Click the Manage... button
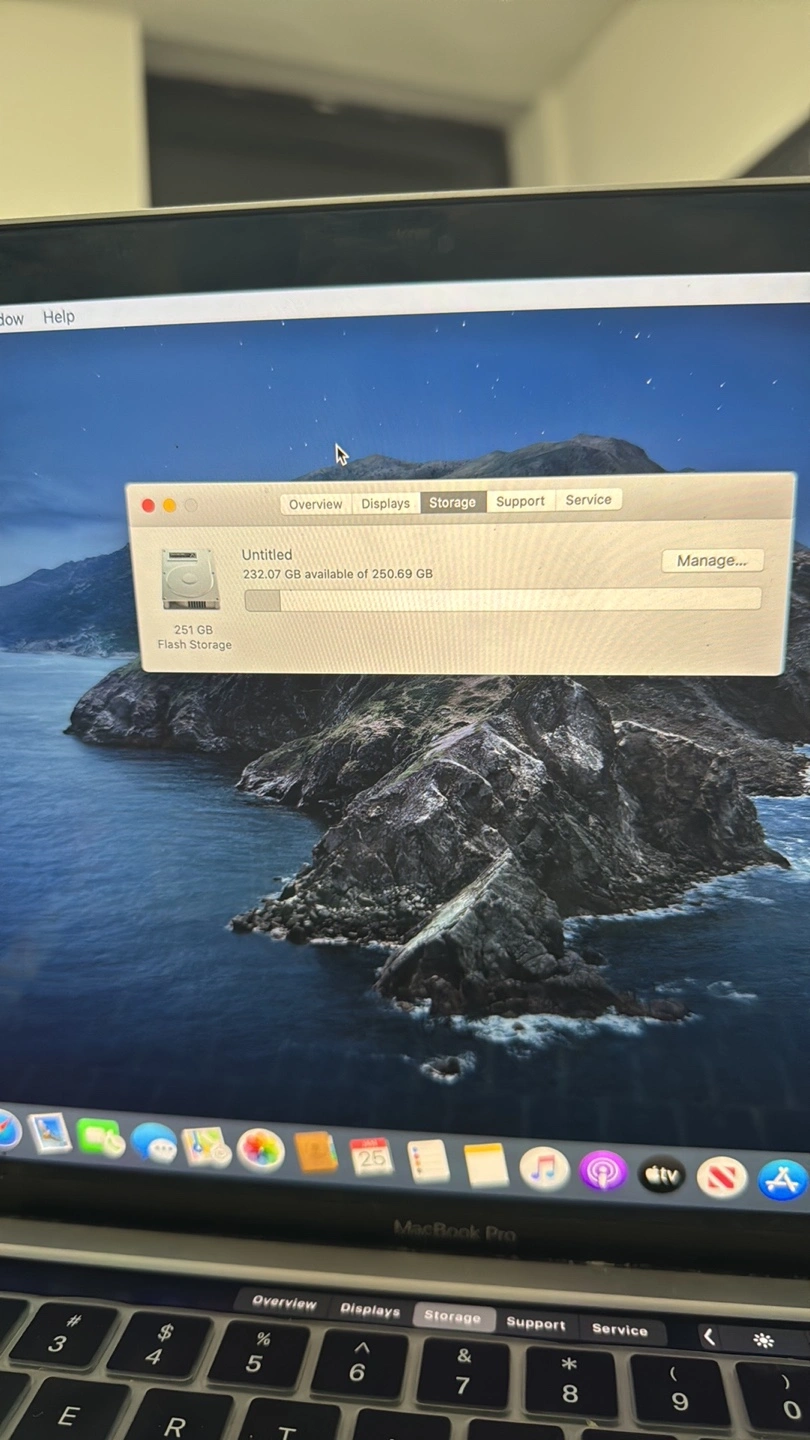810x1440 pixels. click(x=712, y=561)
